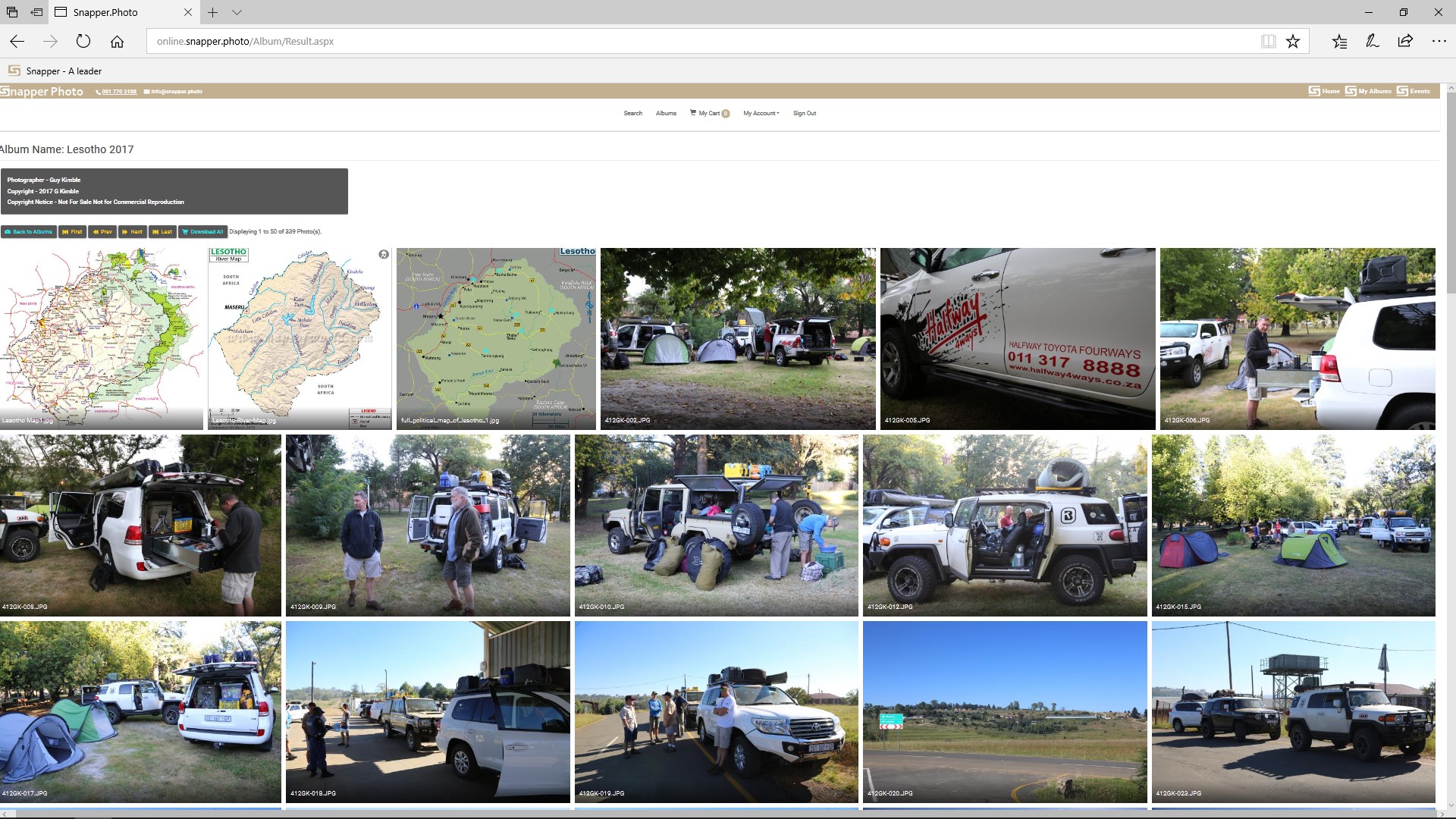The image size is (1456, 819).
Task: Open Albums in the navigation bar
Action: 666,114
